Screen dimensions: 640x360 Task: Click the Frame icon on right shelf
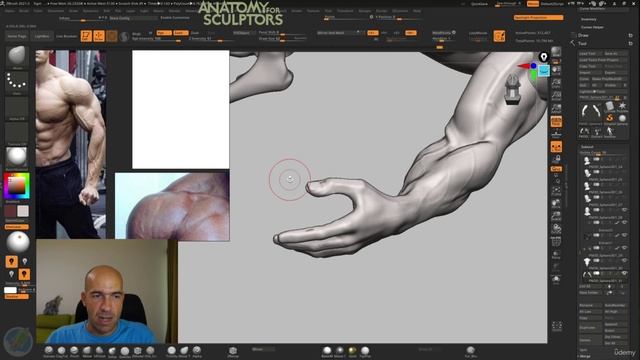point(556,191)
